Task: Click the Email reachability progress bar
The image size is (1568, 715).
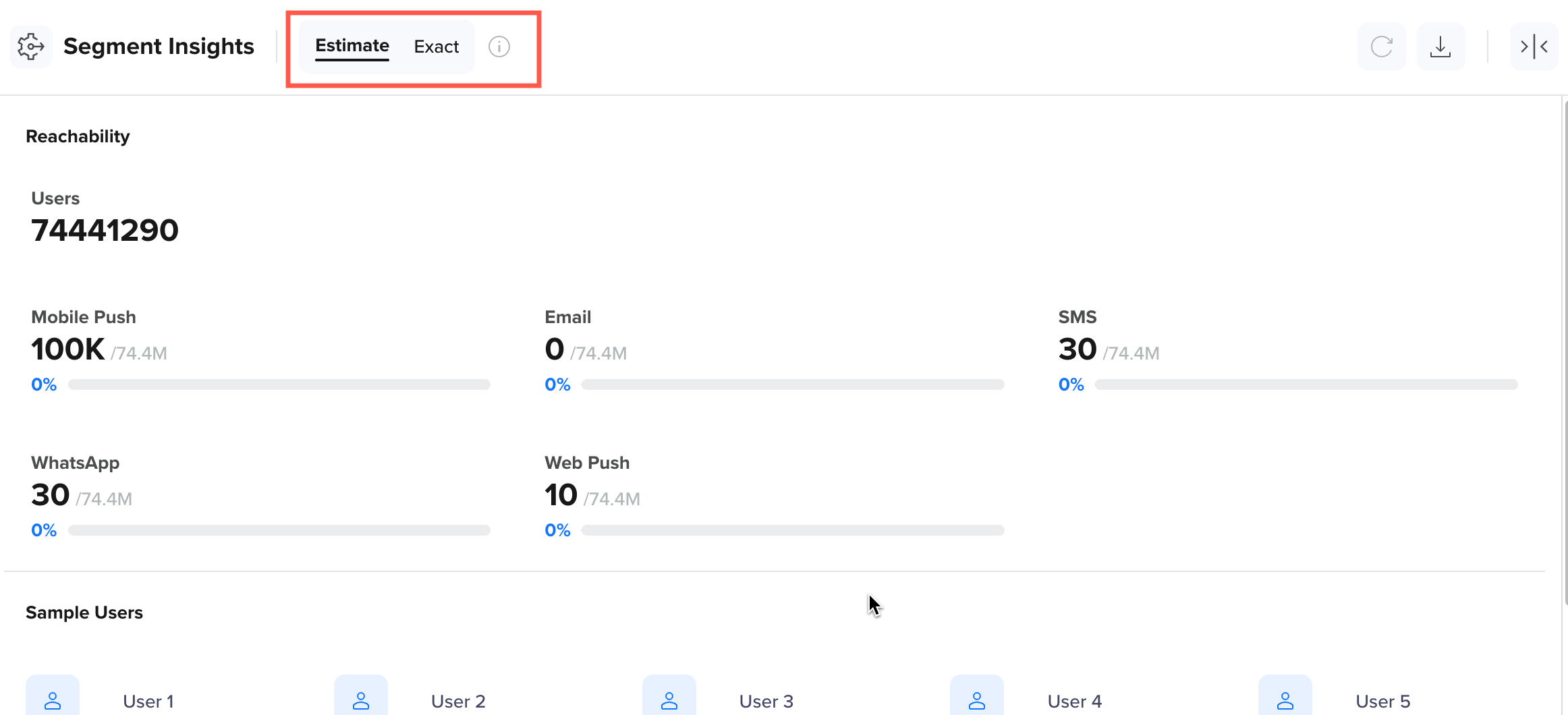Action: click(x=793, y=384)
